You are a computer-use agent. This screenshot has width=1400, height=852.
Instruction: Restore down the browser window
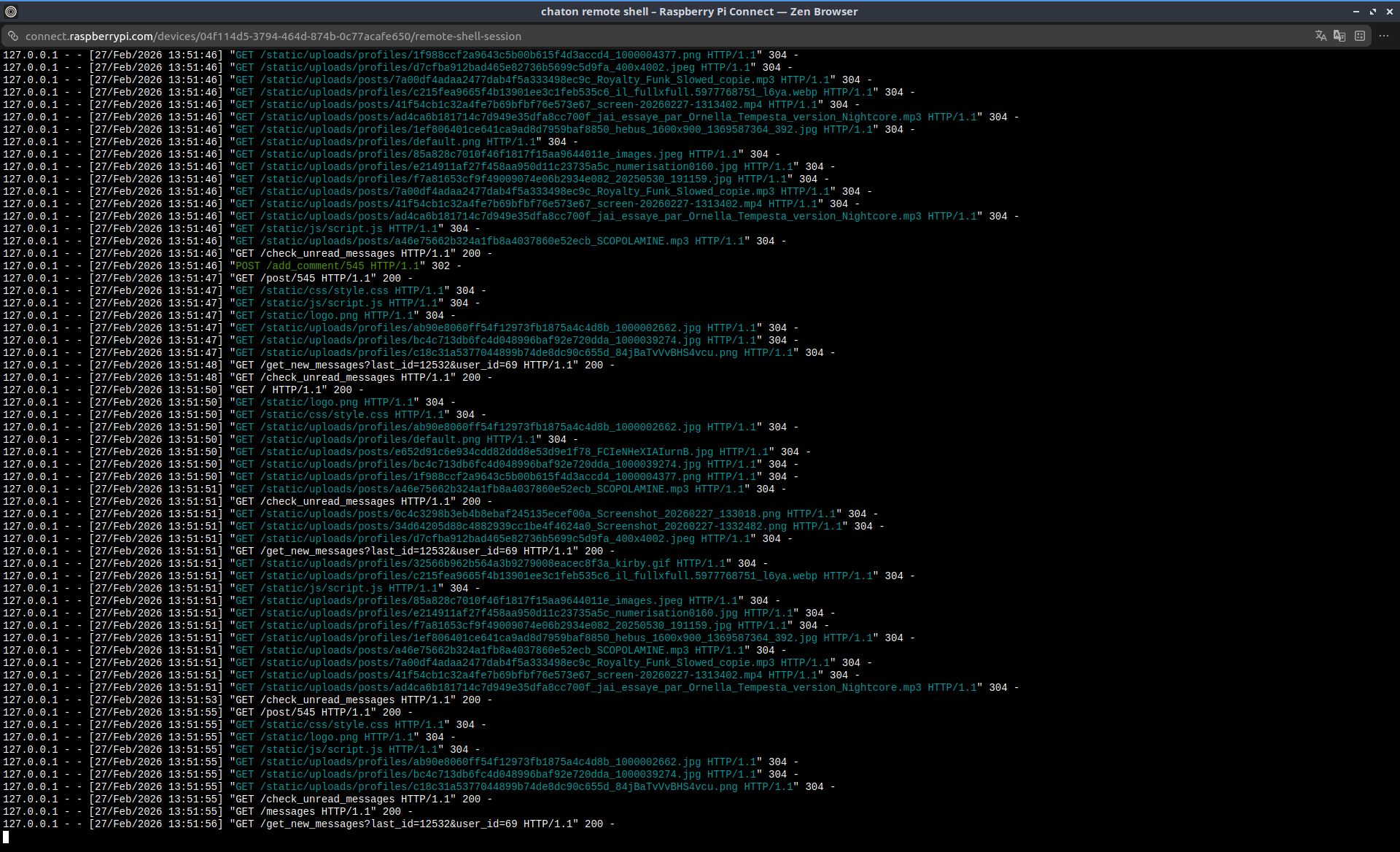click(x=1372, y=12)
